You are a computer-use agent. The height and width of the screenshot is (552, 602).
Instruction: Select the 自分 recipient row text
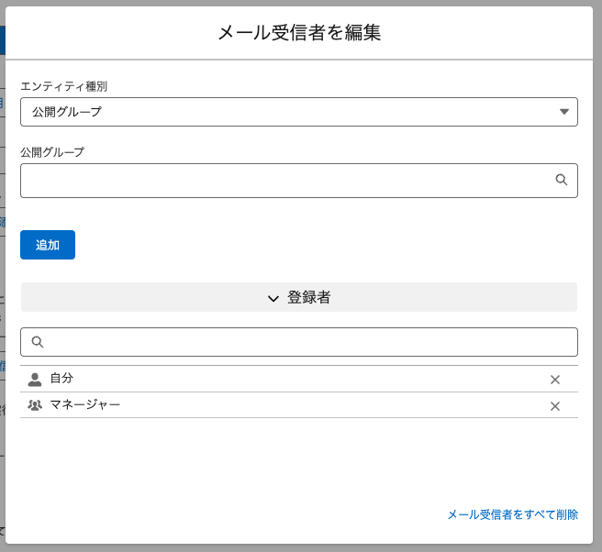[62, 378]
